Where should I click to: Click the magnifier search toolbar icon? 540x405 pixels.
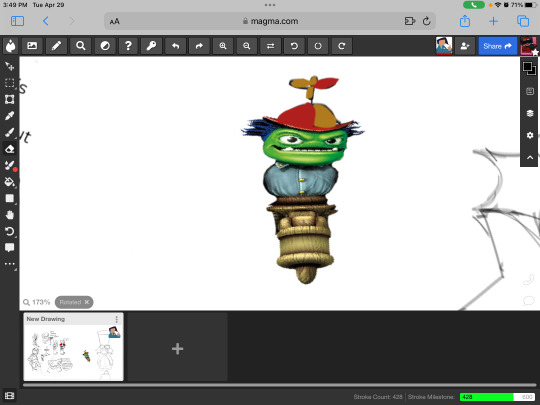pos(81,46)
